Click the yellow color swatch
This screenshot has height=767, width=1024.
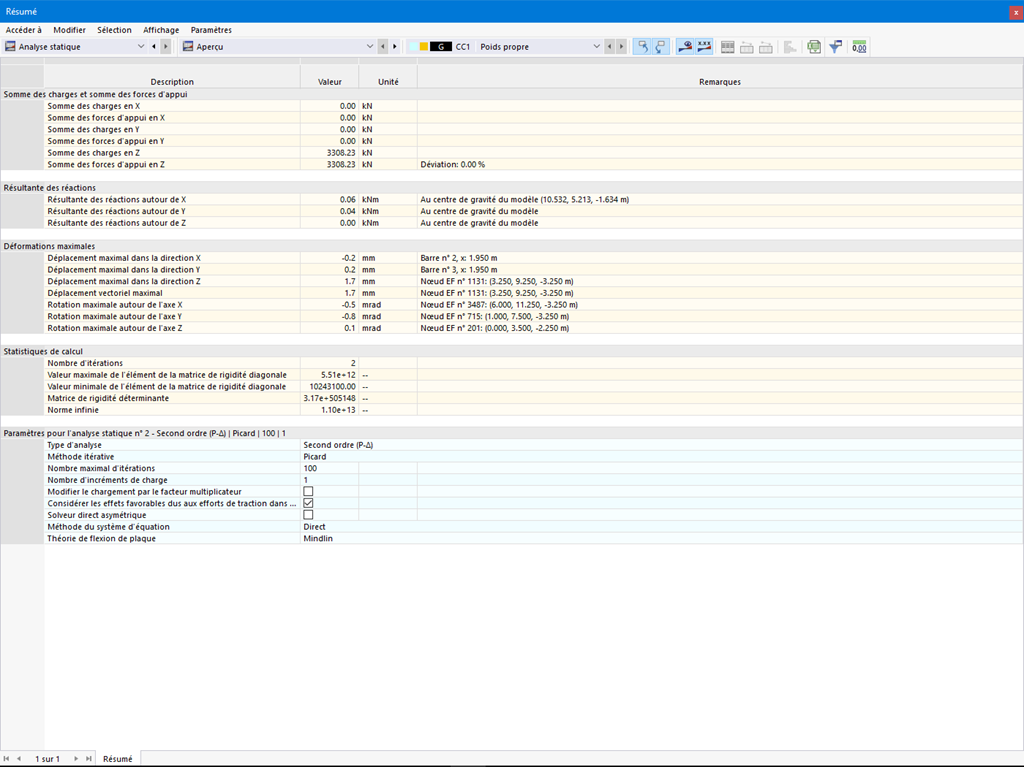[424, 46]
